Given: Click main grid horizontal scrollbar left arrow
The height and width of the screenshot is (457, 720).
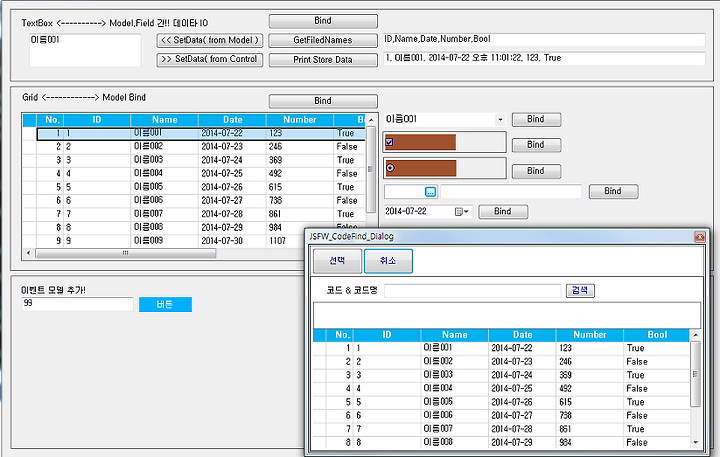Looking at the screenshot, I should pos(28,253).
